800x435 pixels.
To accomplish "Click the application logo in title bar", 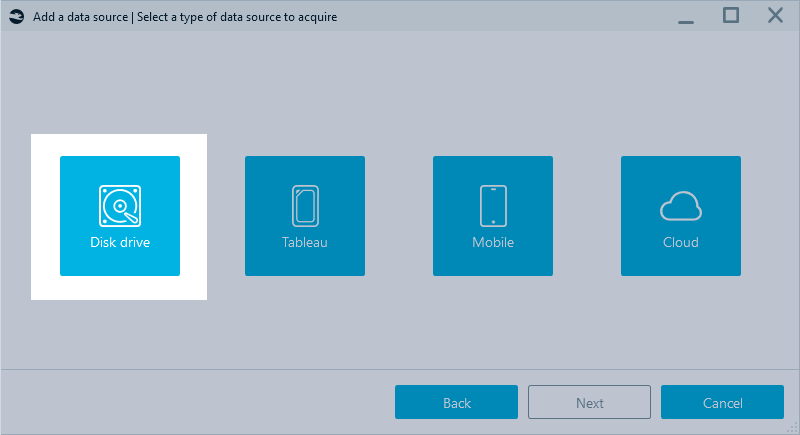I will 17,17.
